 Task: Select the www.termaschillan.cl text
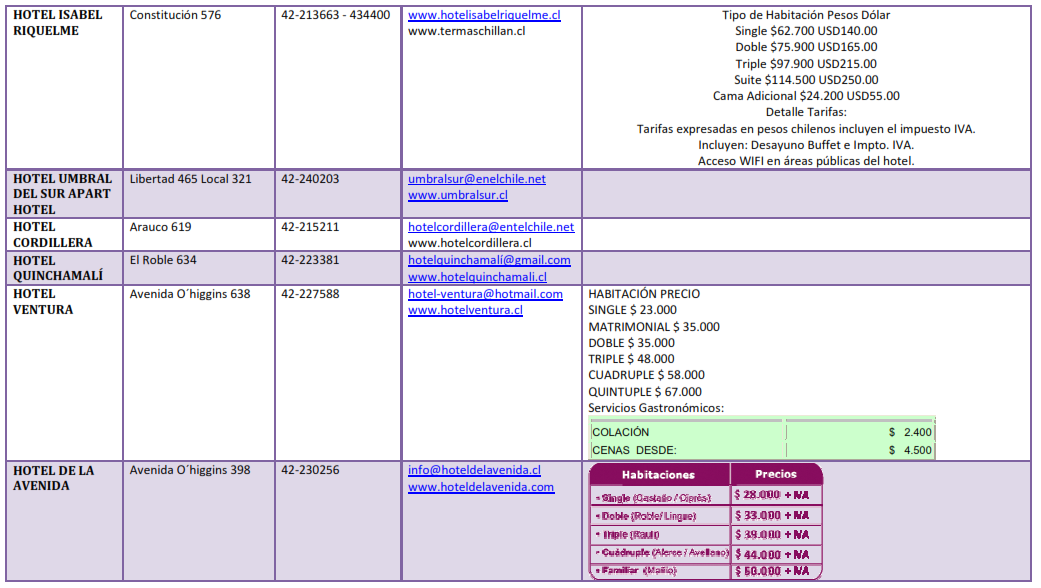tap(466, 31)
